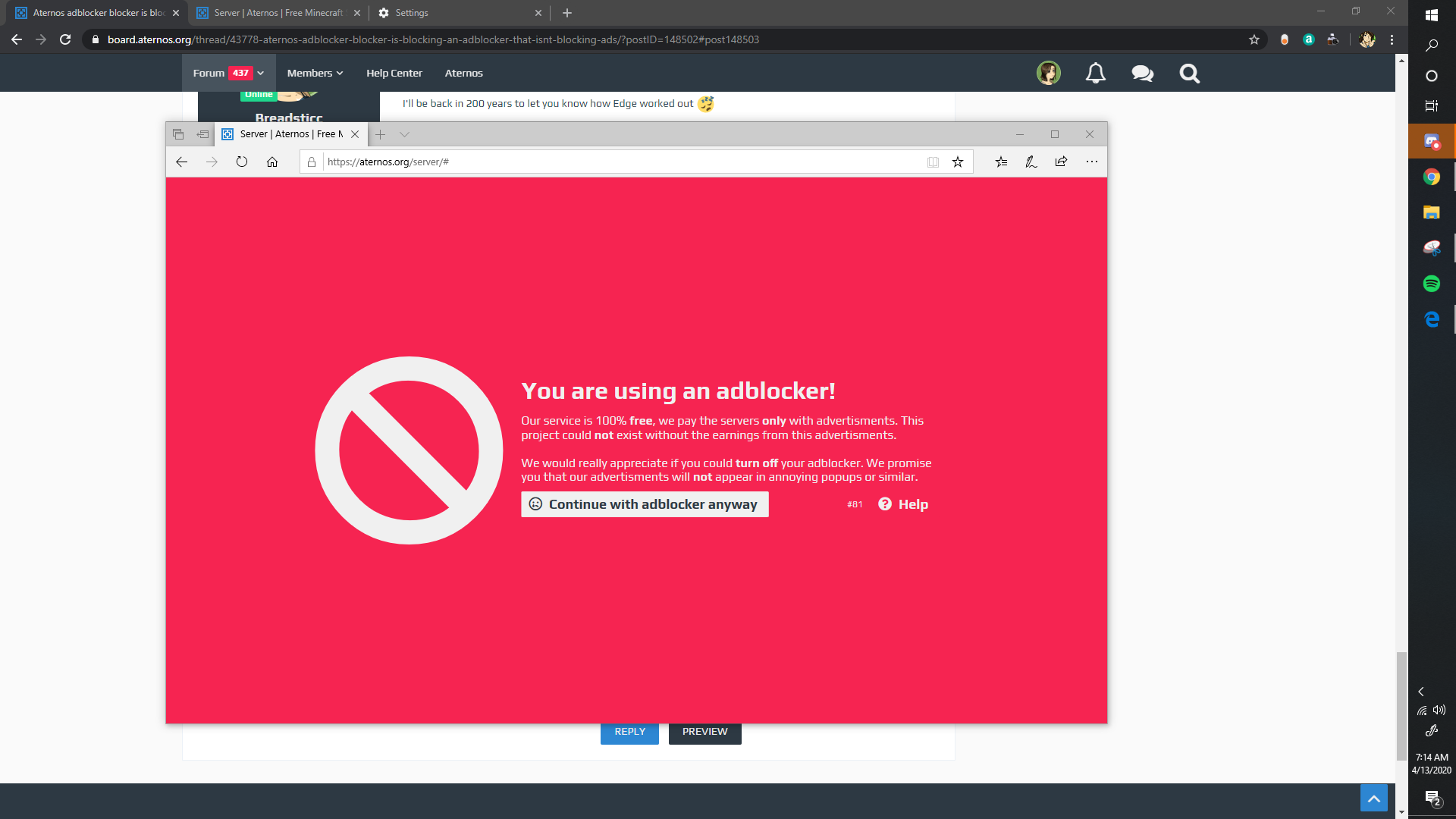
Task: Open Google Chrome from the taskbar
Action: click(1432, 177)
